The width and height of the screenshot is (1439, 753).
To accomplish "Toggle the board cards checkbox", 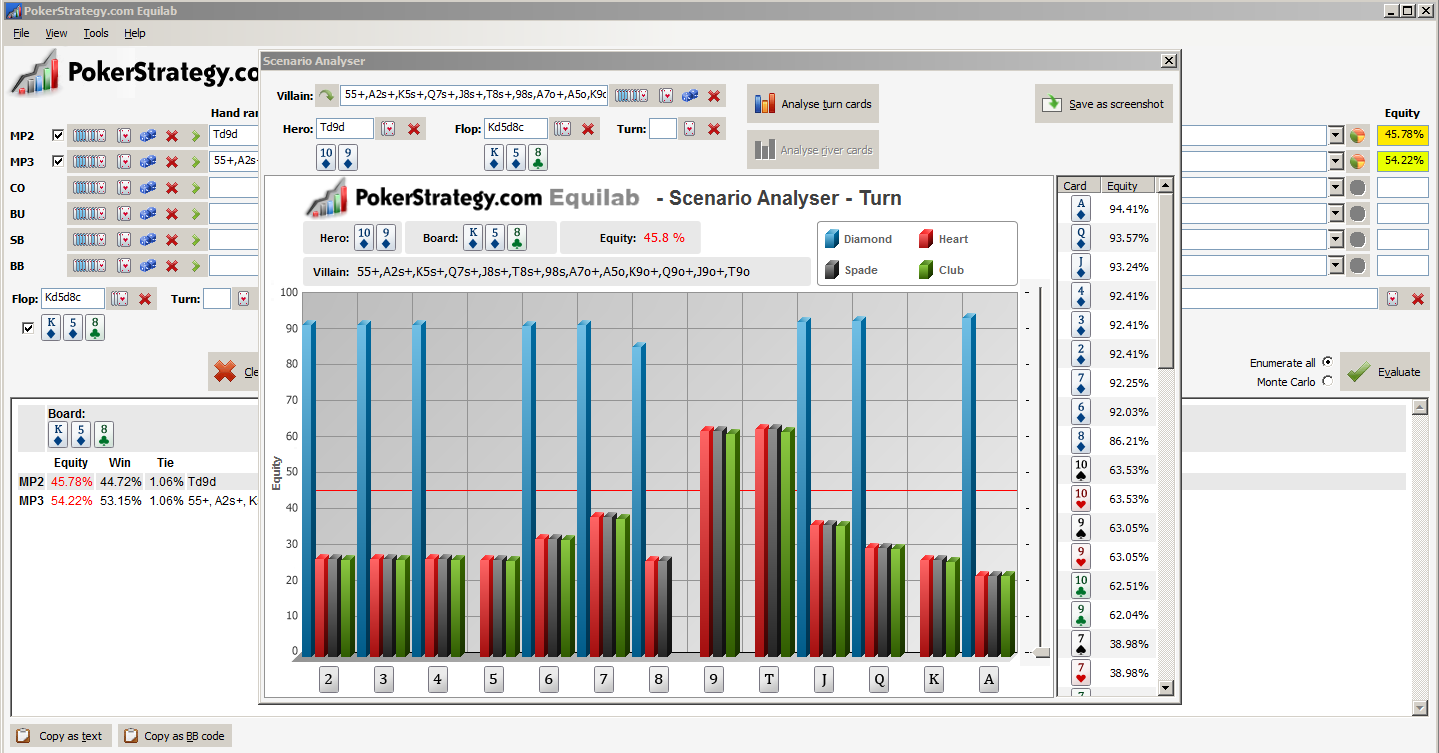I will pyautogui.click(x=28, y=327).
